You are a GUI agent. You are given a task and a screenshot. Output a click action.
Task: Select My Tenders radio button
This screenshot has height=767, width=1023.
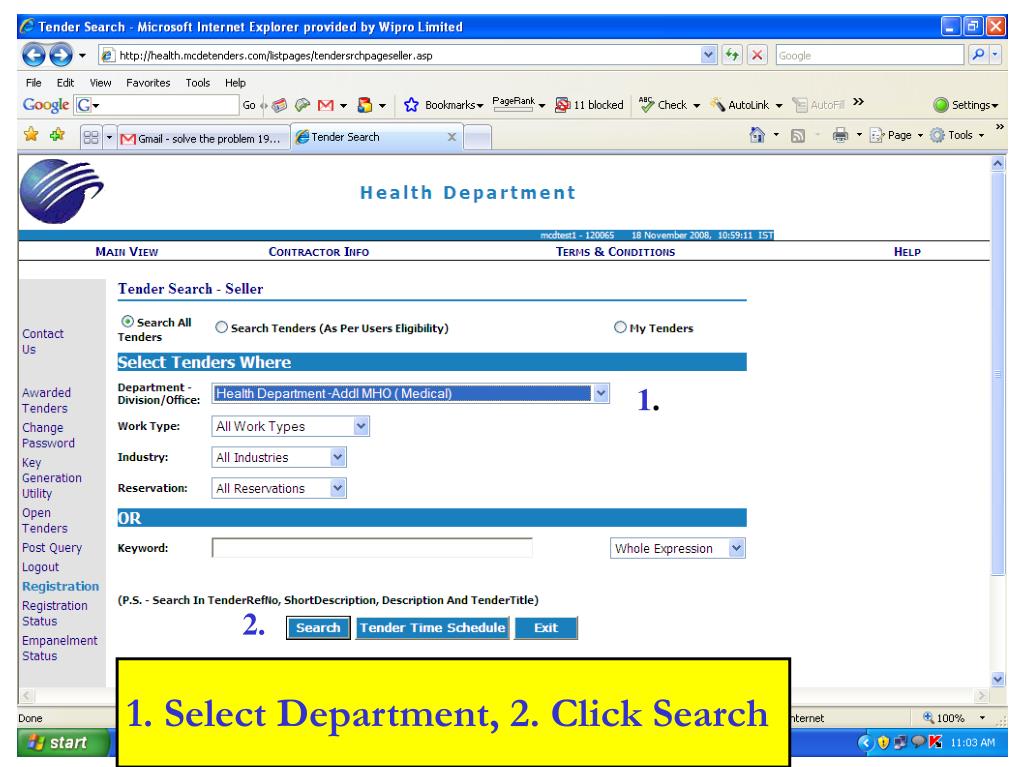point(620,327)
